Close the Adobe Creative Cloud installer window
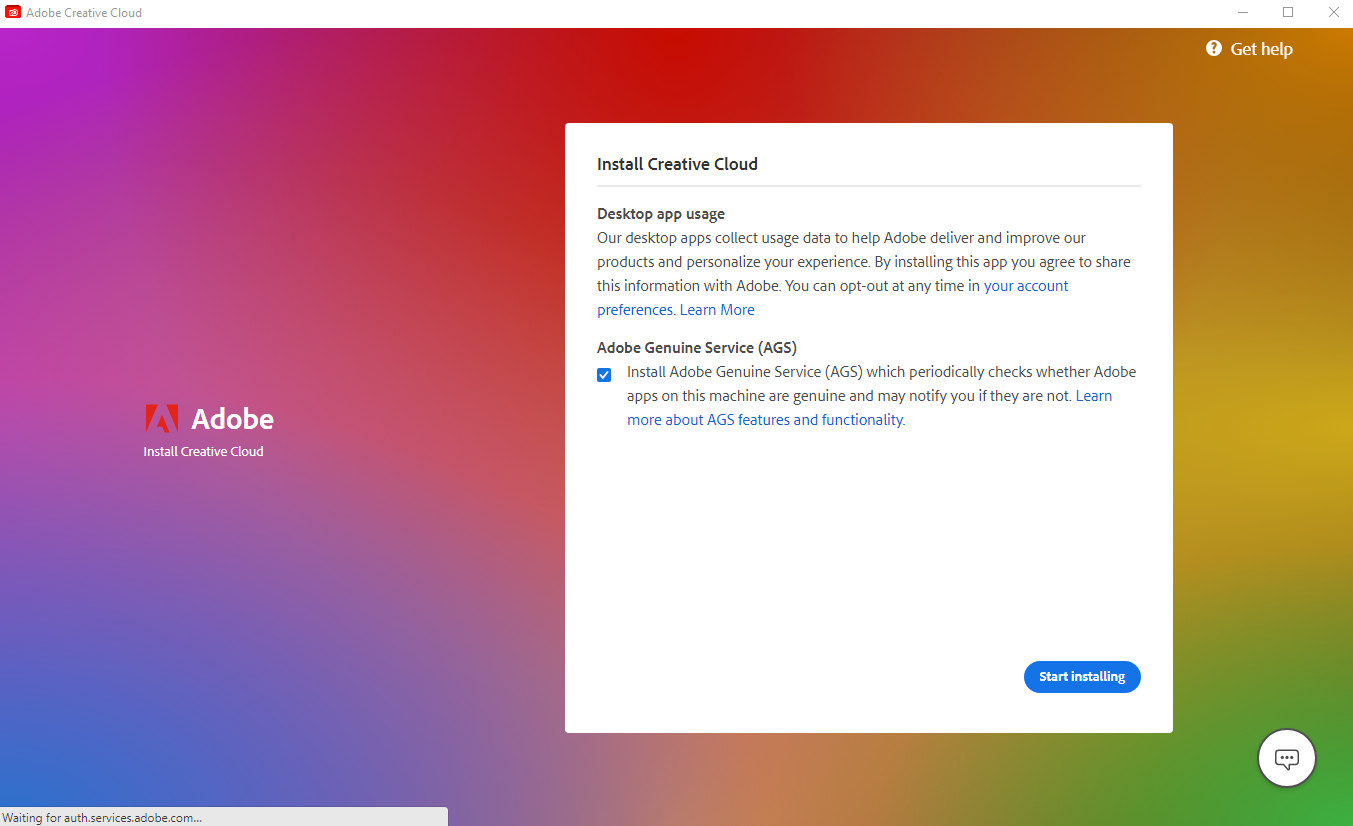1353x826 pixels. pyautogui.click(x=1333, y=13)
